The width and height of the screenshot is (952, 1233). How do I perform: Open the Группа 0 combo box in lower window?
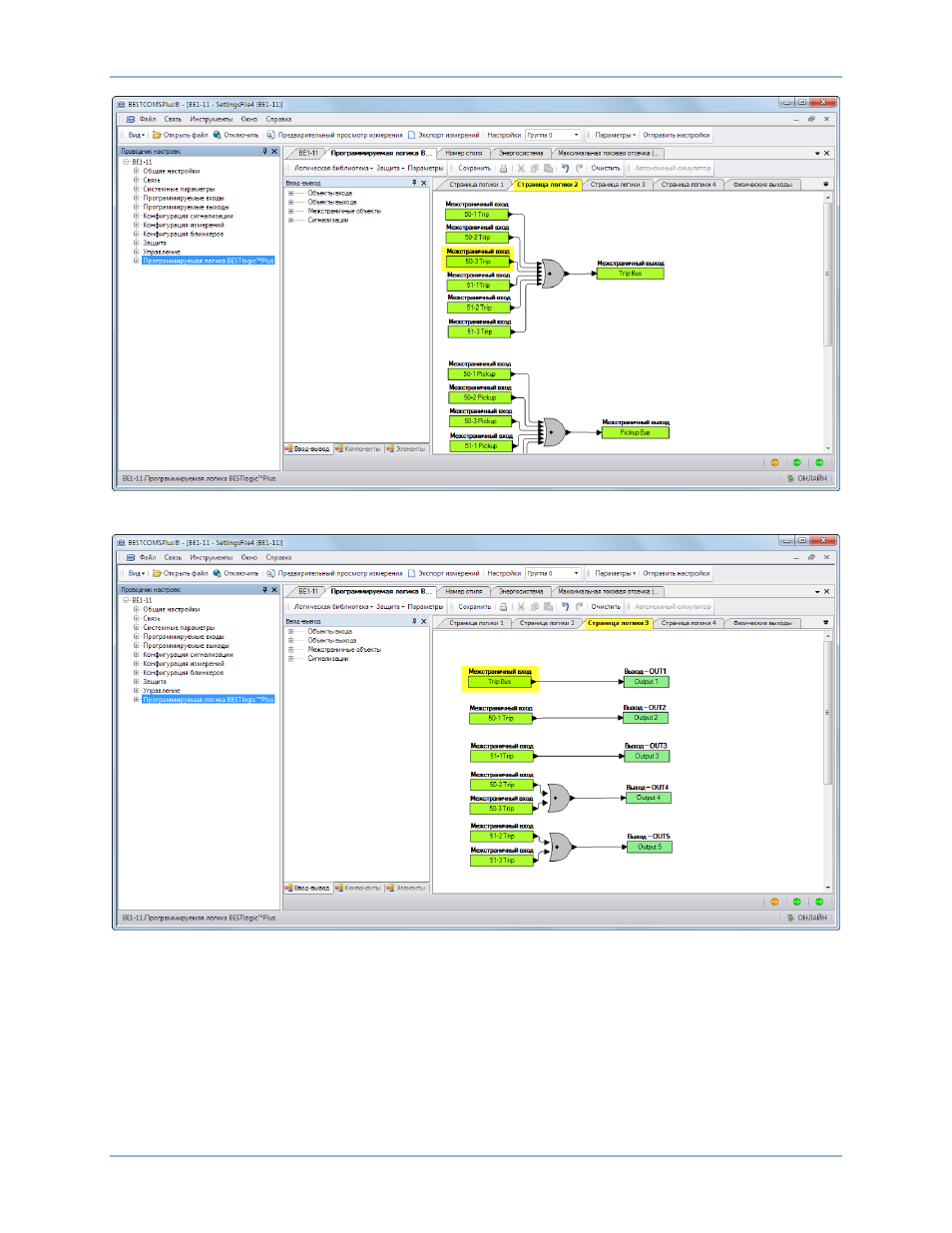(554, 573)
